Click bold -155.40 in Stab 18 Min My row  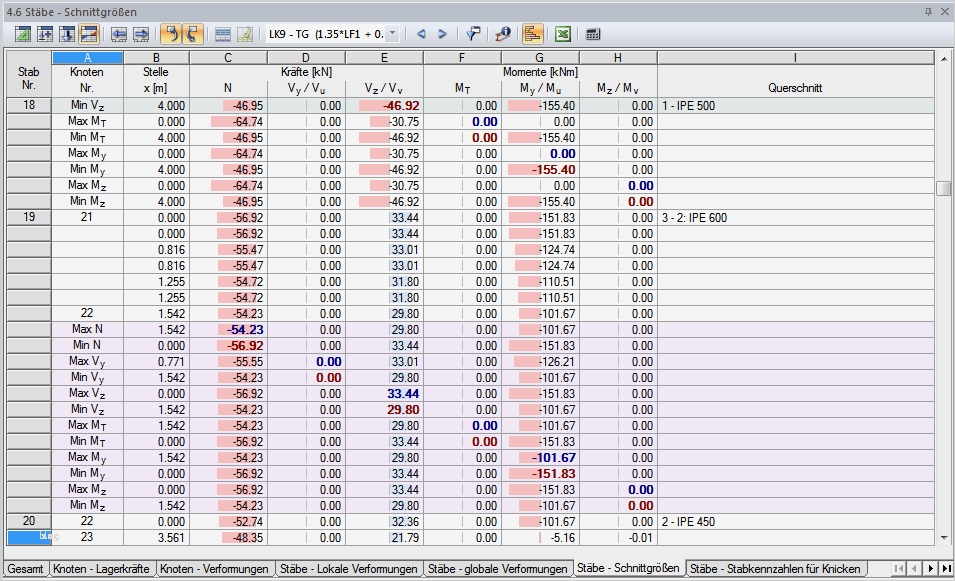pos(553,170)
